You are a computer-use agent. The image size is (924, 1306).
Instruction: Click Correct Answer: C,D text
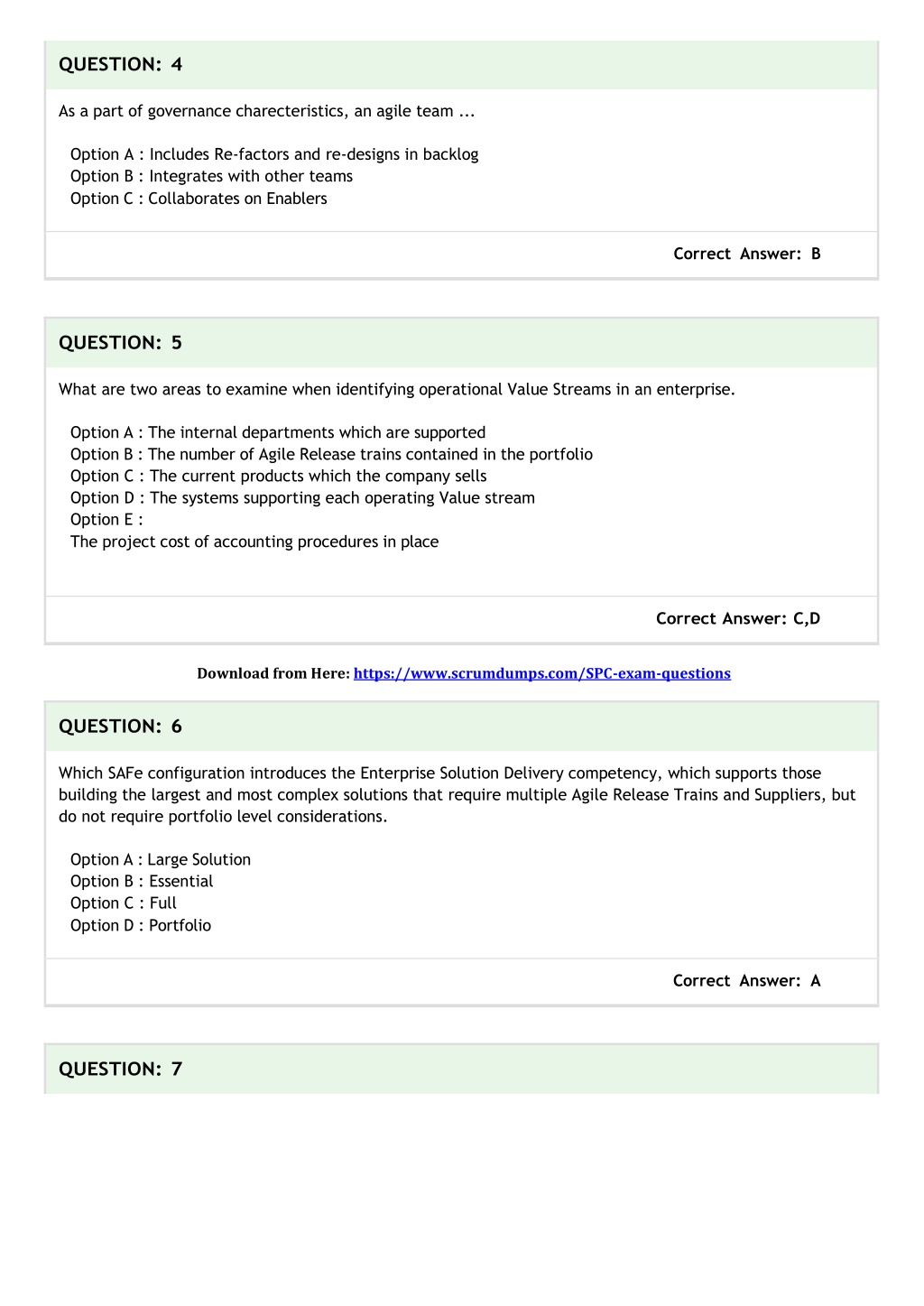click(738, 618)
